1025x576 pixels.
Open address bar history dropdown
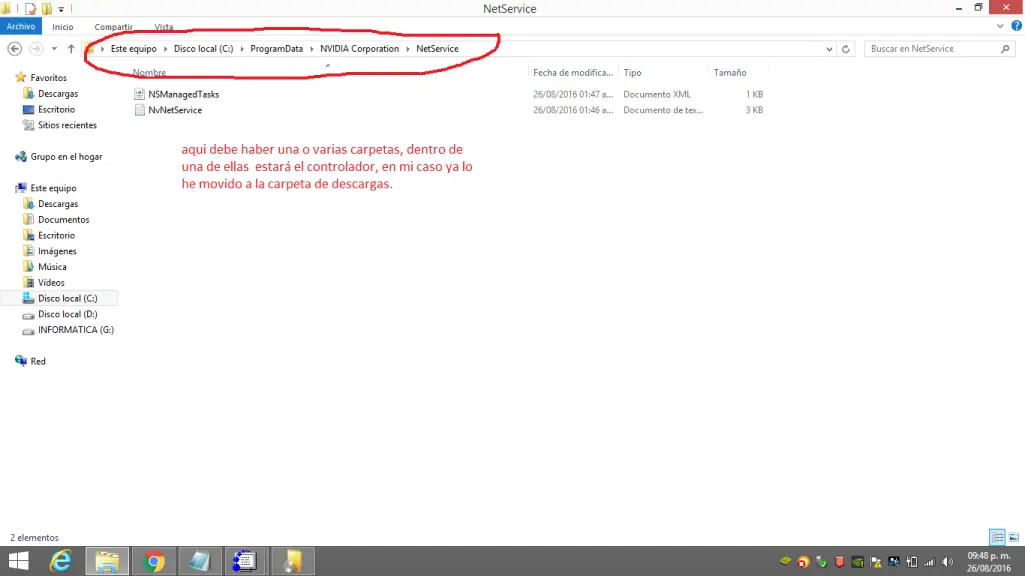[829, 49]
